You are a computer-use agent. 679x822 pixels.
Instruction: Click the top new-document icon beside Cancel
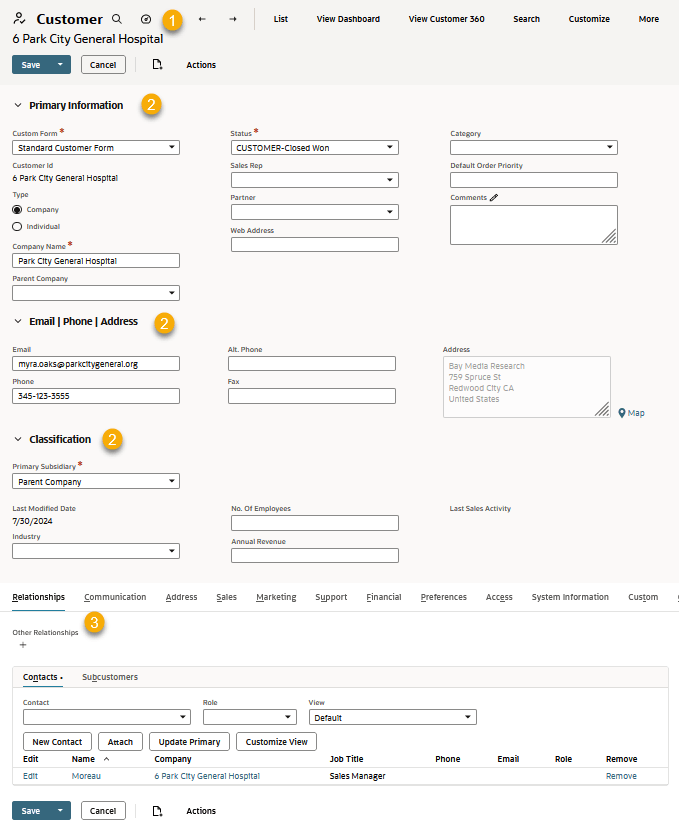[x=157, y=64]
